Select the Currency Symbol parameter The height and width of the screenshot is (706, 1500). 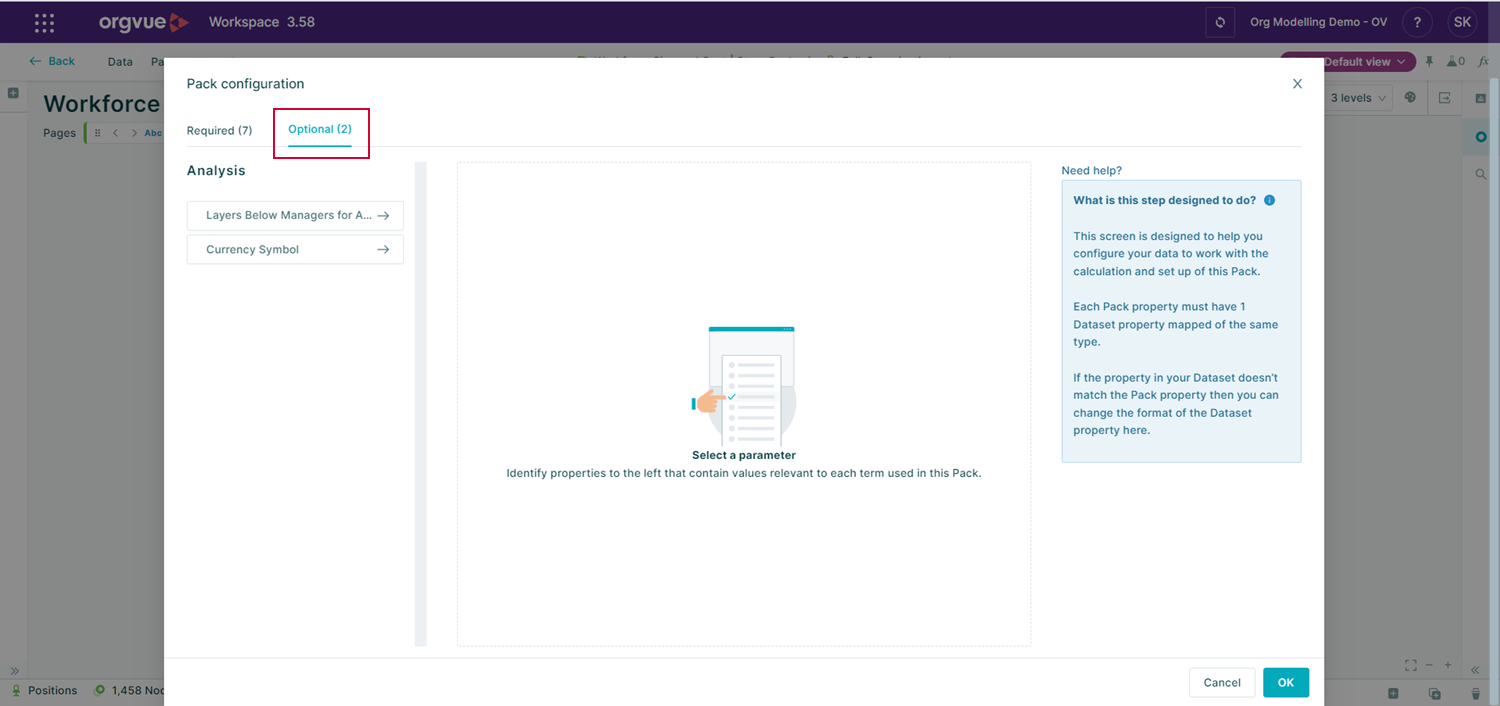[295, 250]
